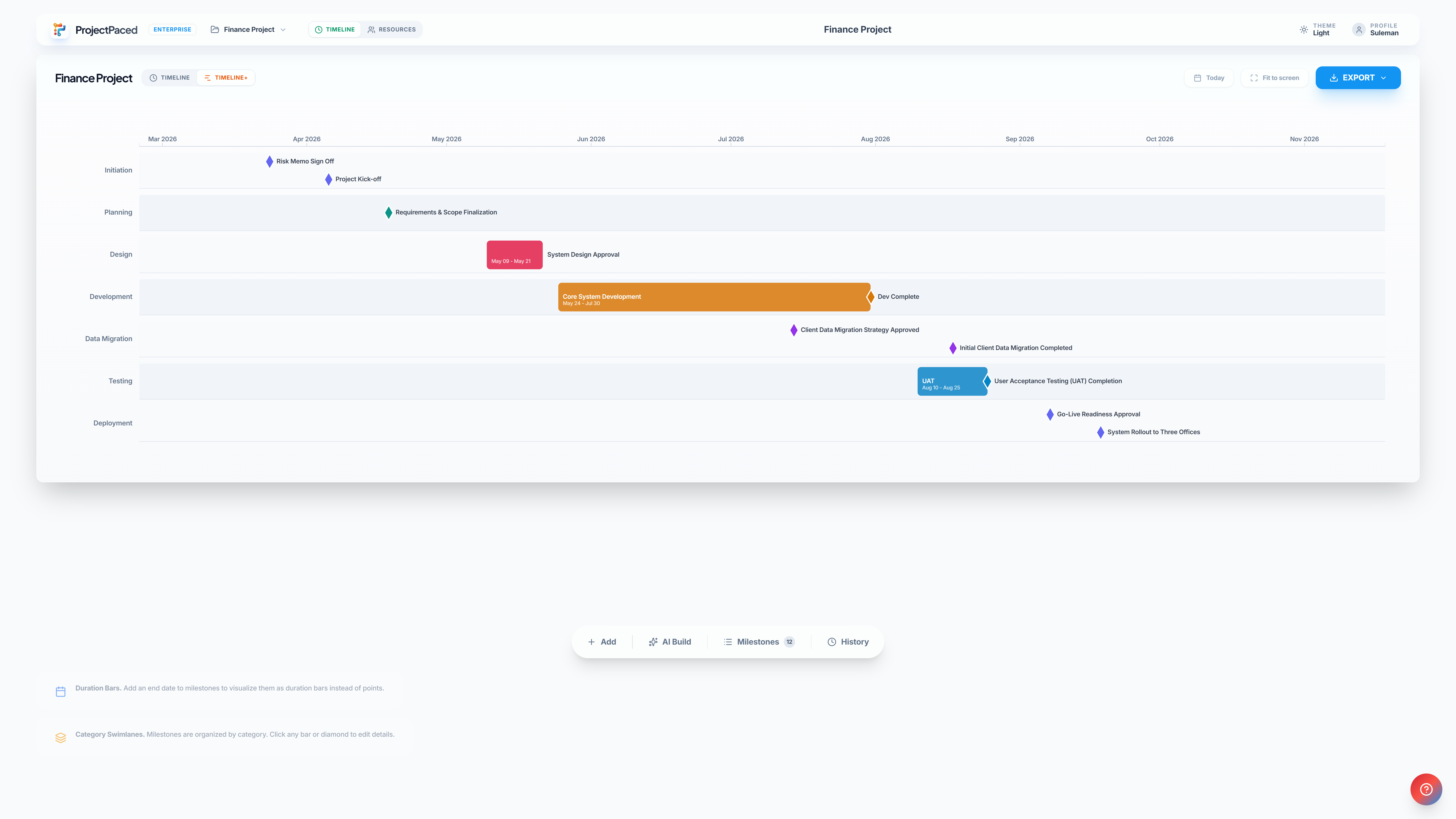Viewport: 1456px width, 819px height.
Task: Click the Risk Memo Sign Off diamond
Action: tap(270, 162)
